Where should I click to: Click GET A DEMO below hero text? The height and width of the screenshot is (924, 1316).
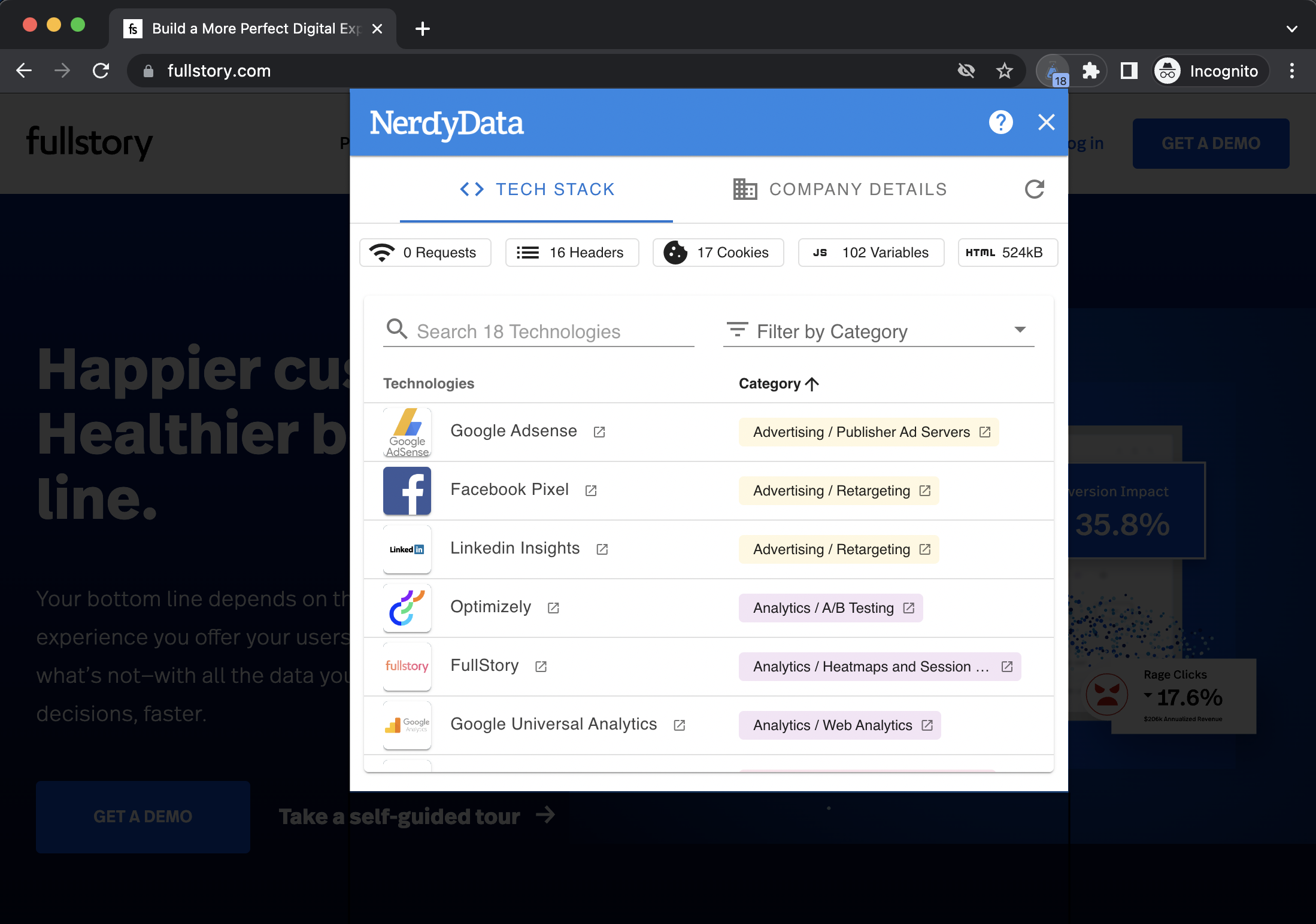point(143,816)
